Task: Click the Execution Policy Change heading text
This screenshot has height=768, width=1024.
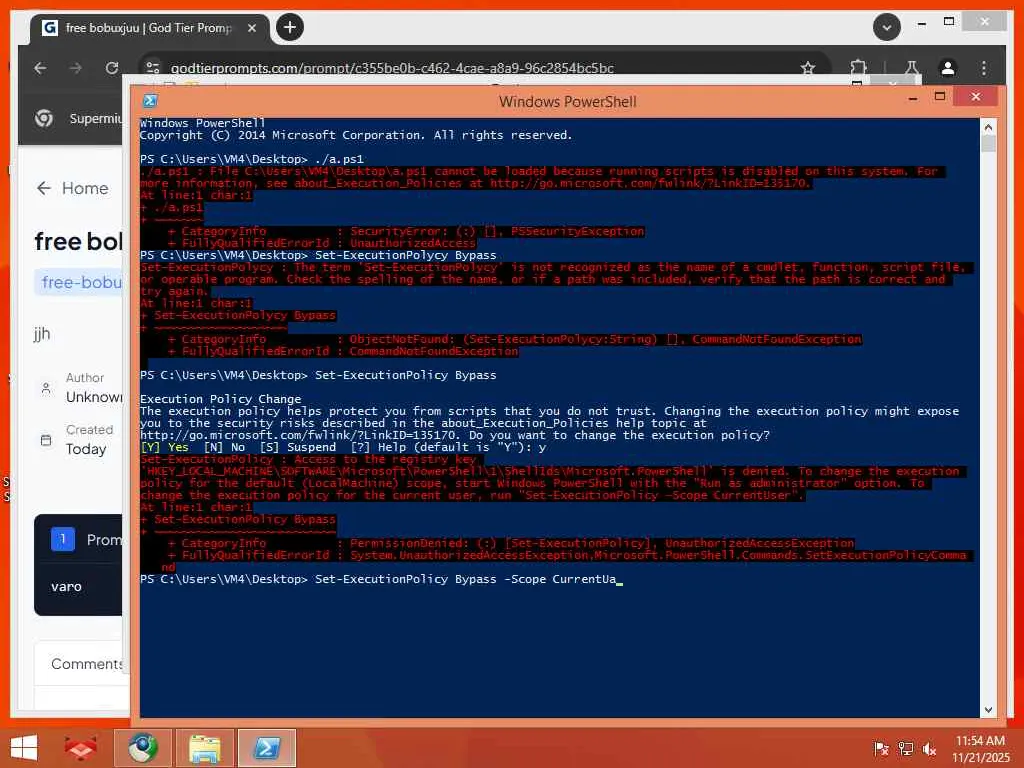Action: pyautogui.click(x=220, y=399)
